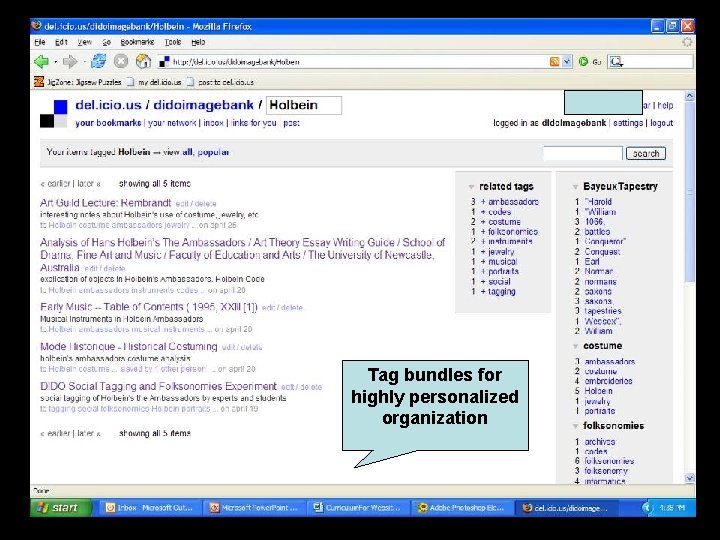Collapse the BayeuxTapestry tag bundle
This screenshot has width=720, height=540.
(575, 187)
